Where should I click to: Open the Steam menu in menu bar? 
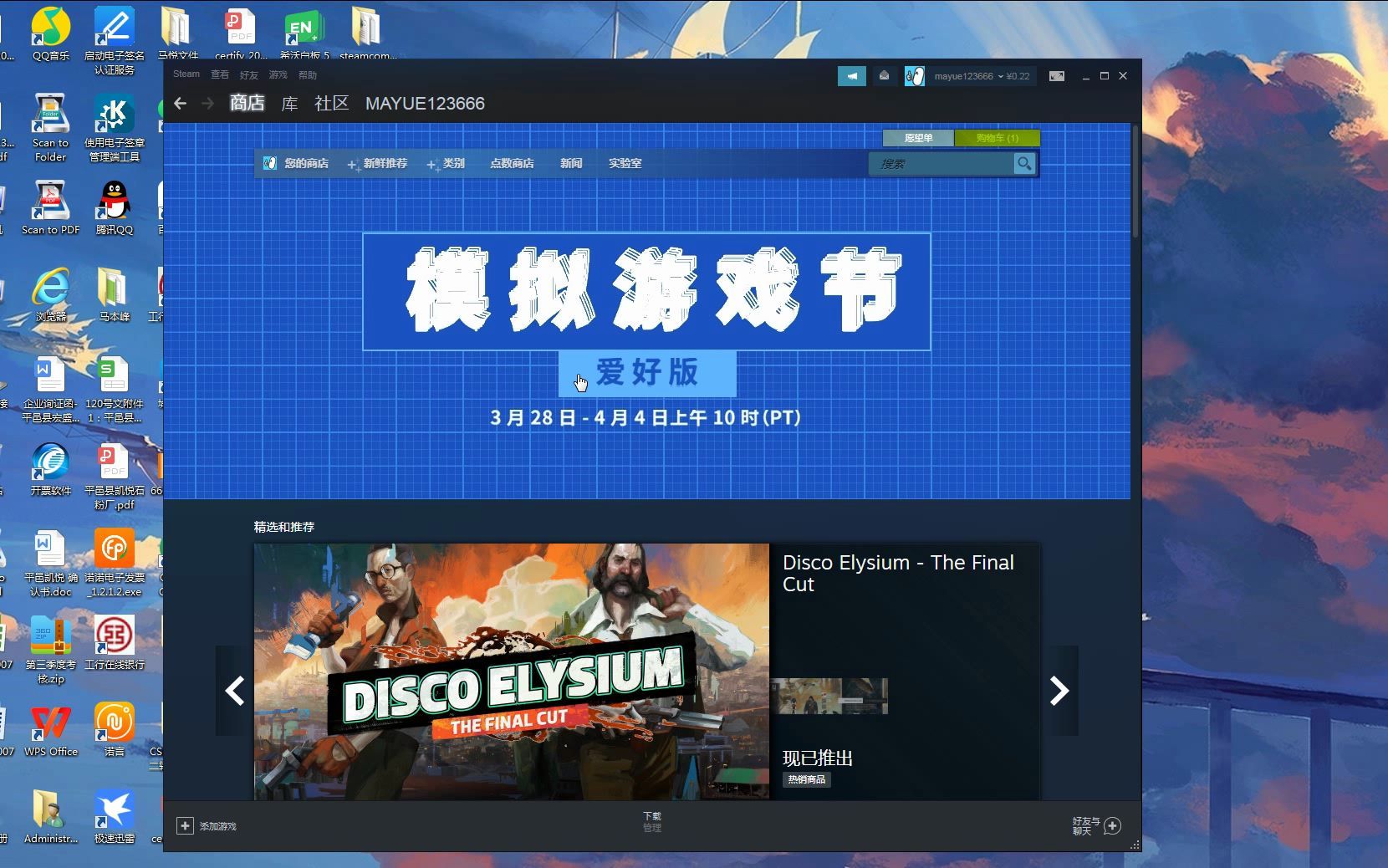[x=186, y=74]
